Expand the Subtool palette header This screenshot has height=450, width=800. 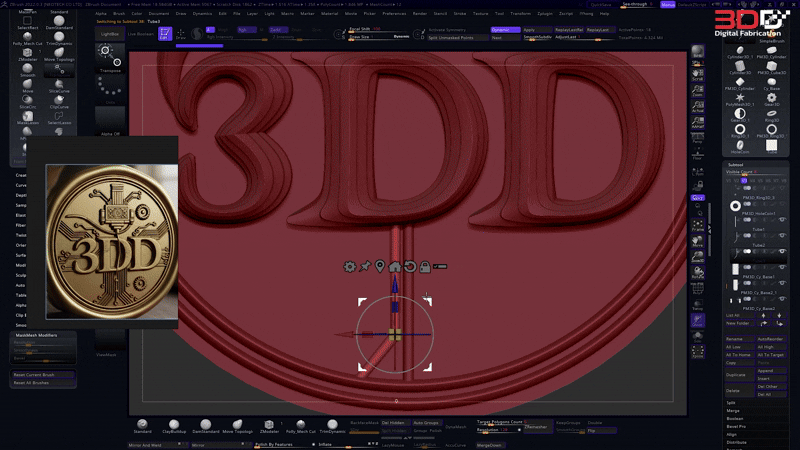click(x=735, y=164)
